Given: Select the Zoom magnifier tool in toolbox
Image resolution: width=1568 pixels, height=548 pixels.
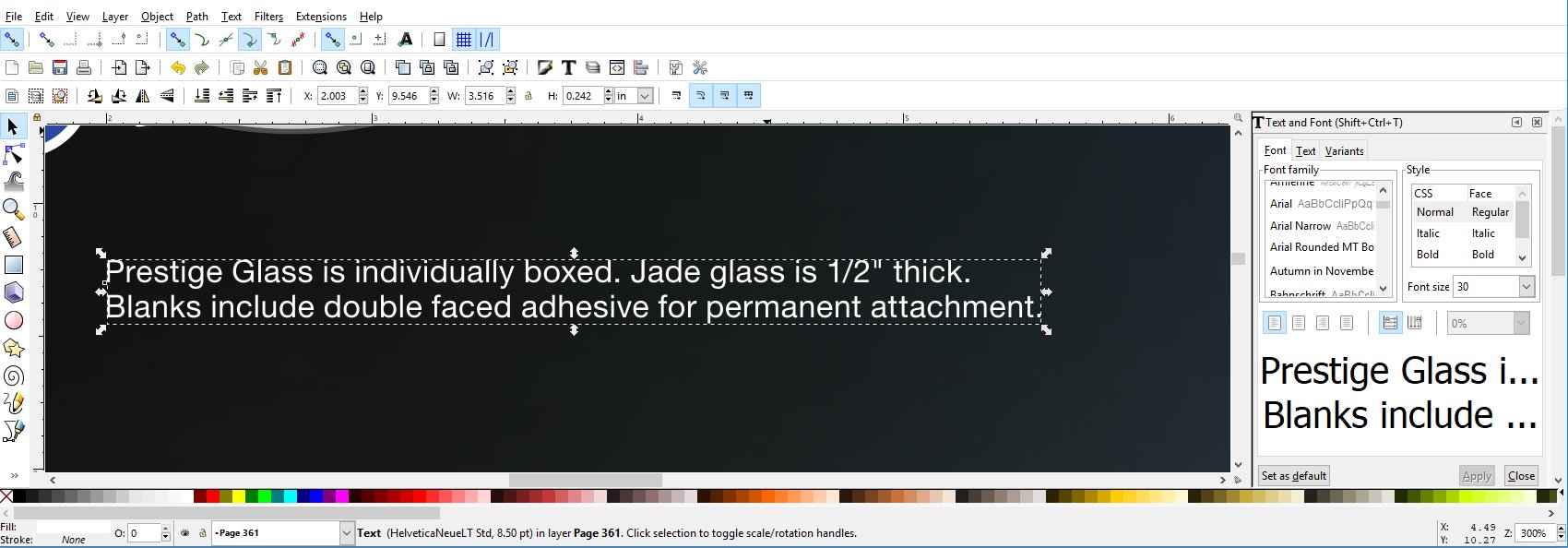Looking at the screenshot, I should [13, 209].
